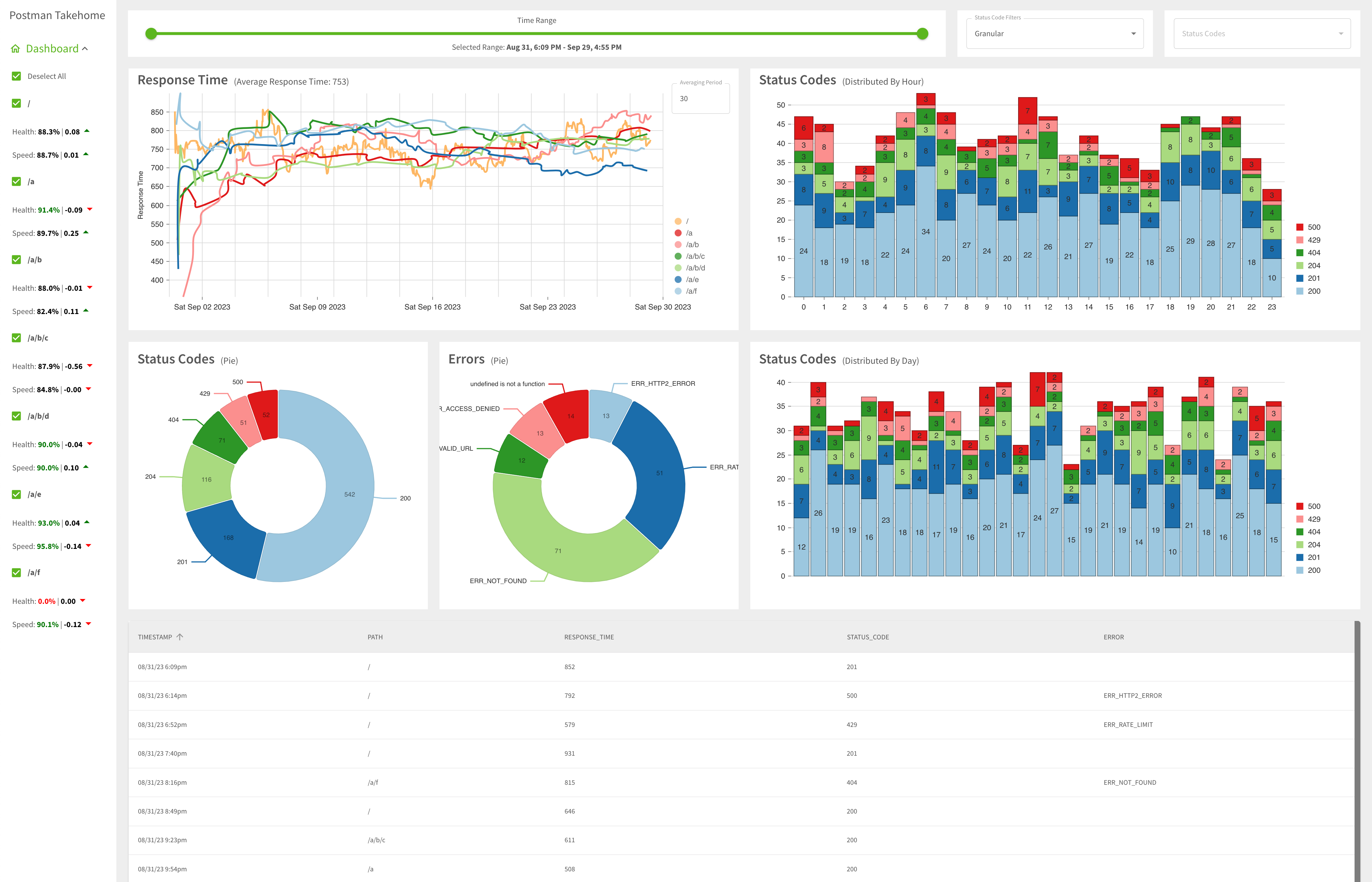Image resolution: width=1372 pixels, height=882 pixels.
Task: Open the Status Codes multi-select dropdown
Action: 1262,34
